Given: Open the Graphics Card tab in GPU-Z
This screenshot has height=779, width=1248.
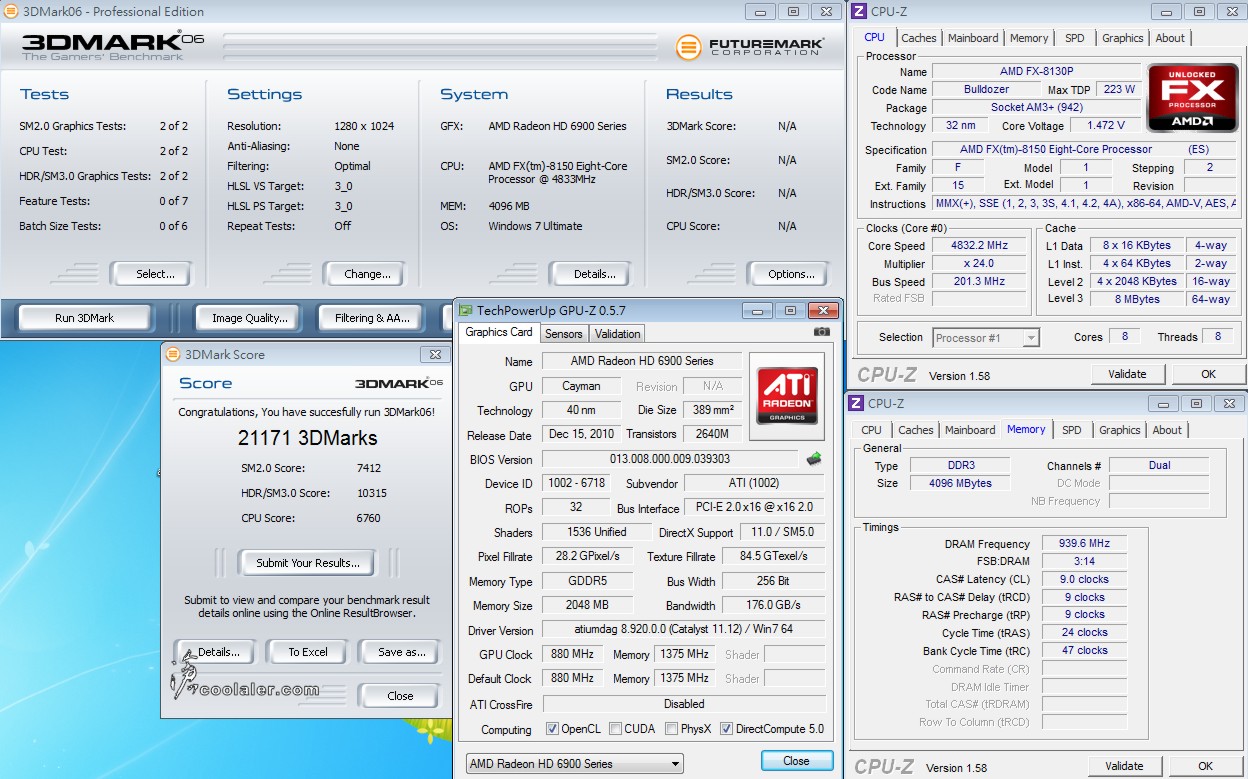Looking at the screenshot, I should click(500, 332).
